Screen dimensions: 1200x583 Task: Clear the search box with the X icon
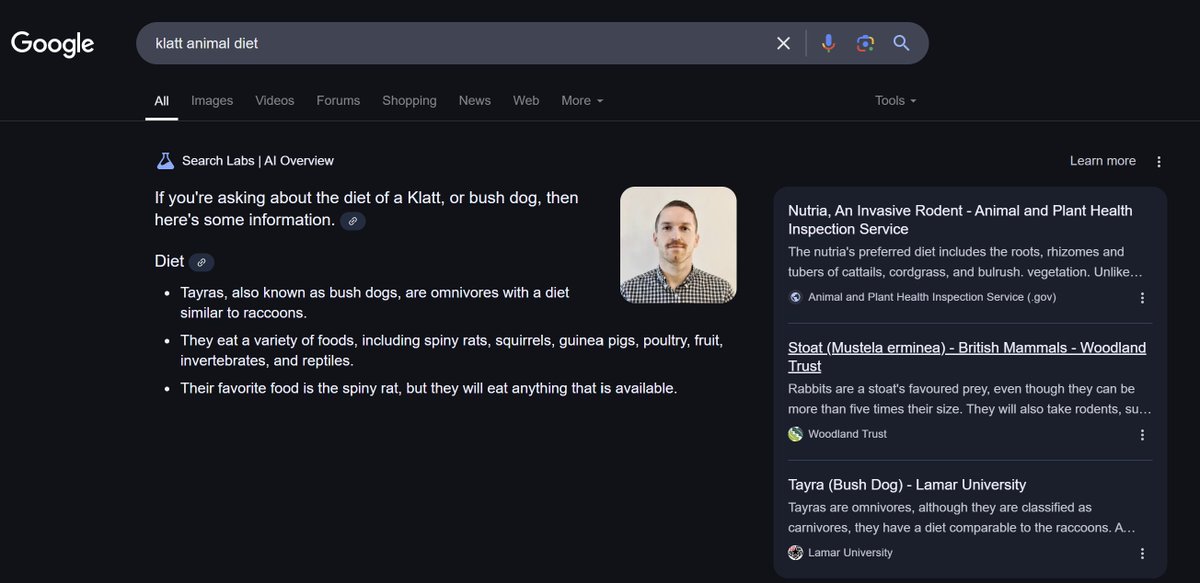pos(783,43)
